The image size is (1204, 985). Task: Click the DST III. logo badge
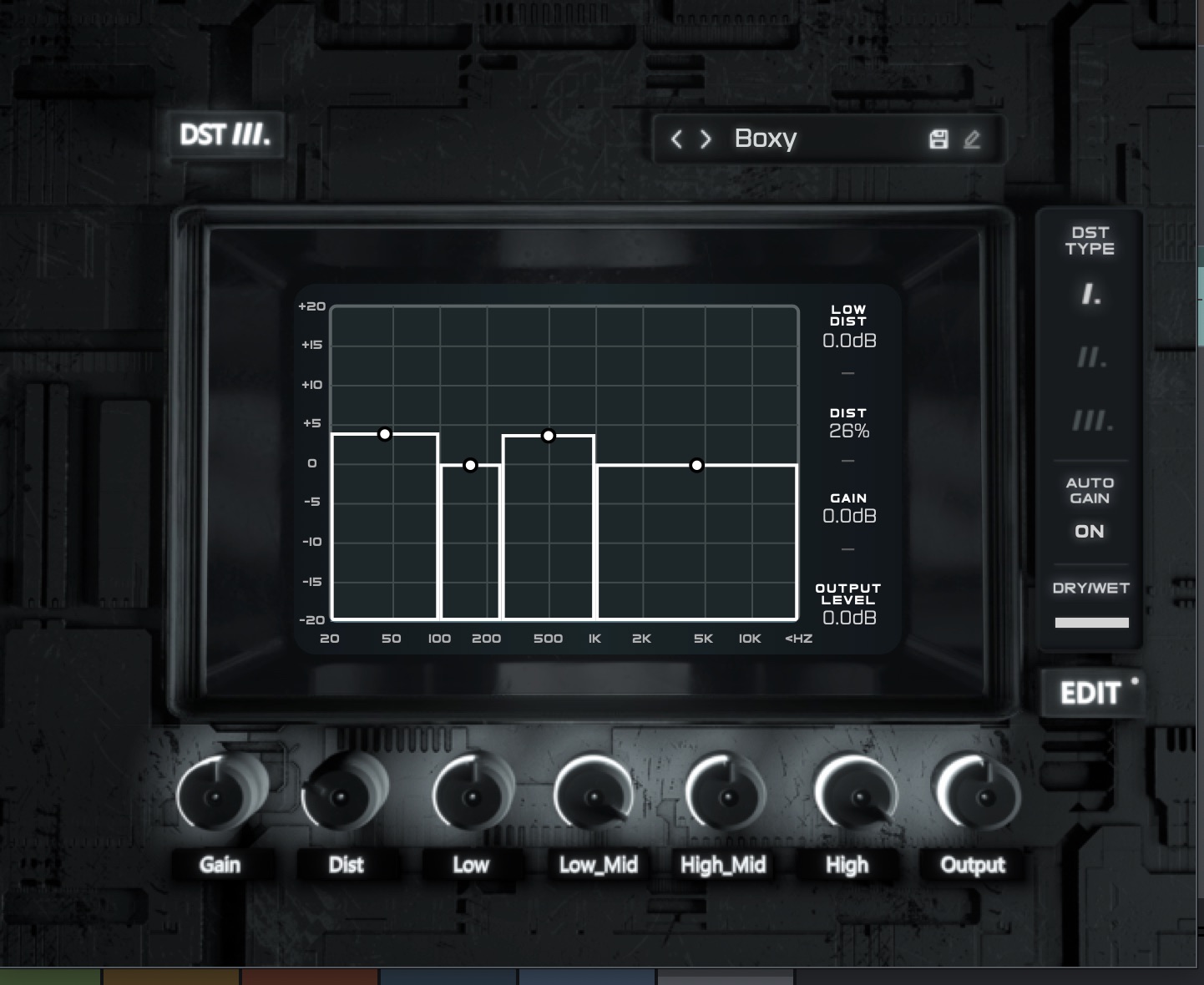tap(225, 134)
